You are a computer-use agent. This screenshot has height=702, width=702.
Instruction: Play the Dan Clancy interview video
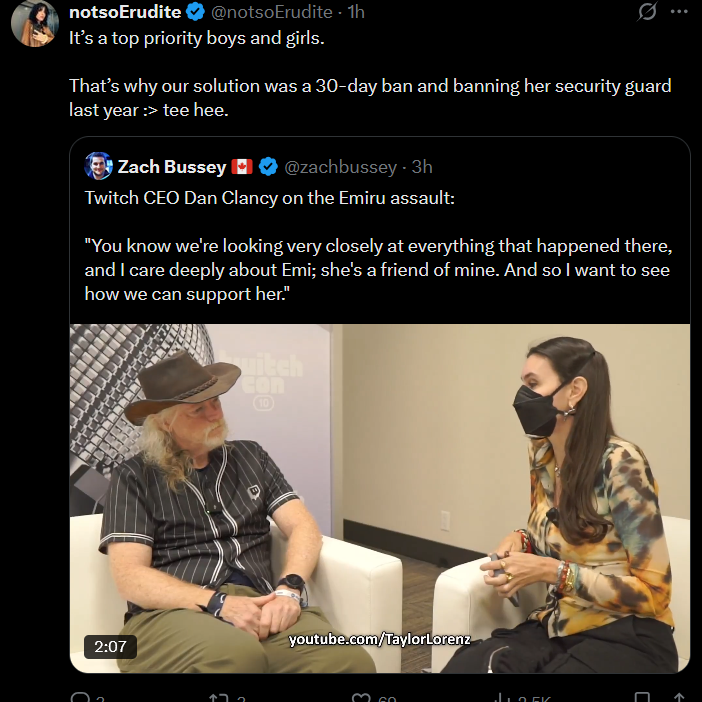tap(380, 498)
